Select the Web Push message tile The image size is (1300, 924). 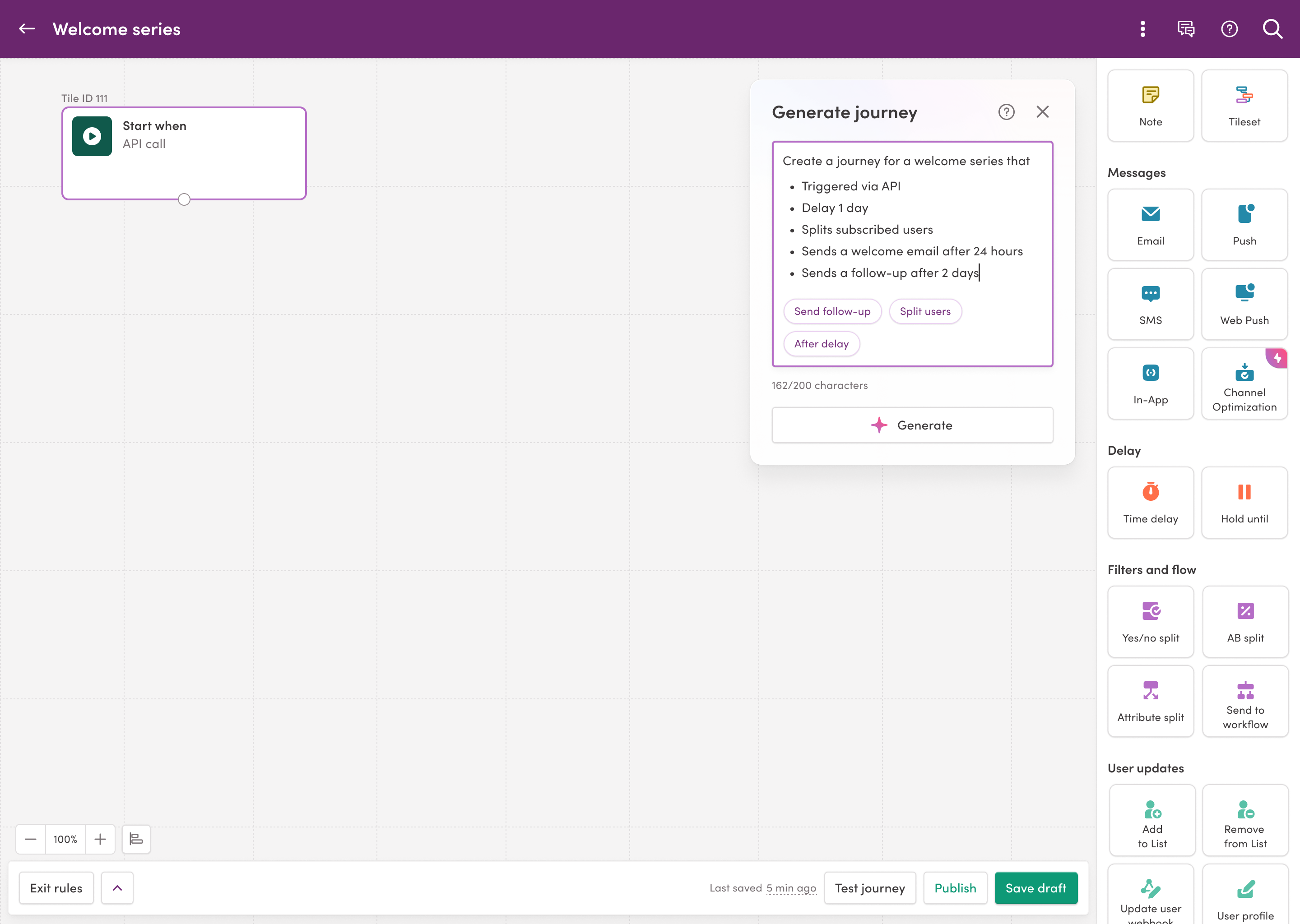pos(1244,305)
